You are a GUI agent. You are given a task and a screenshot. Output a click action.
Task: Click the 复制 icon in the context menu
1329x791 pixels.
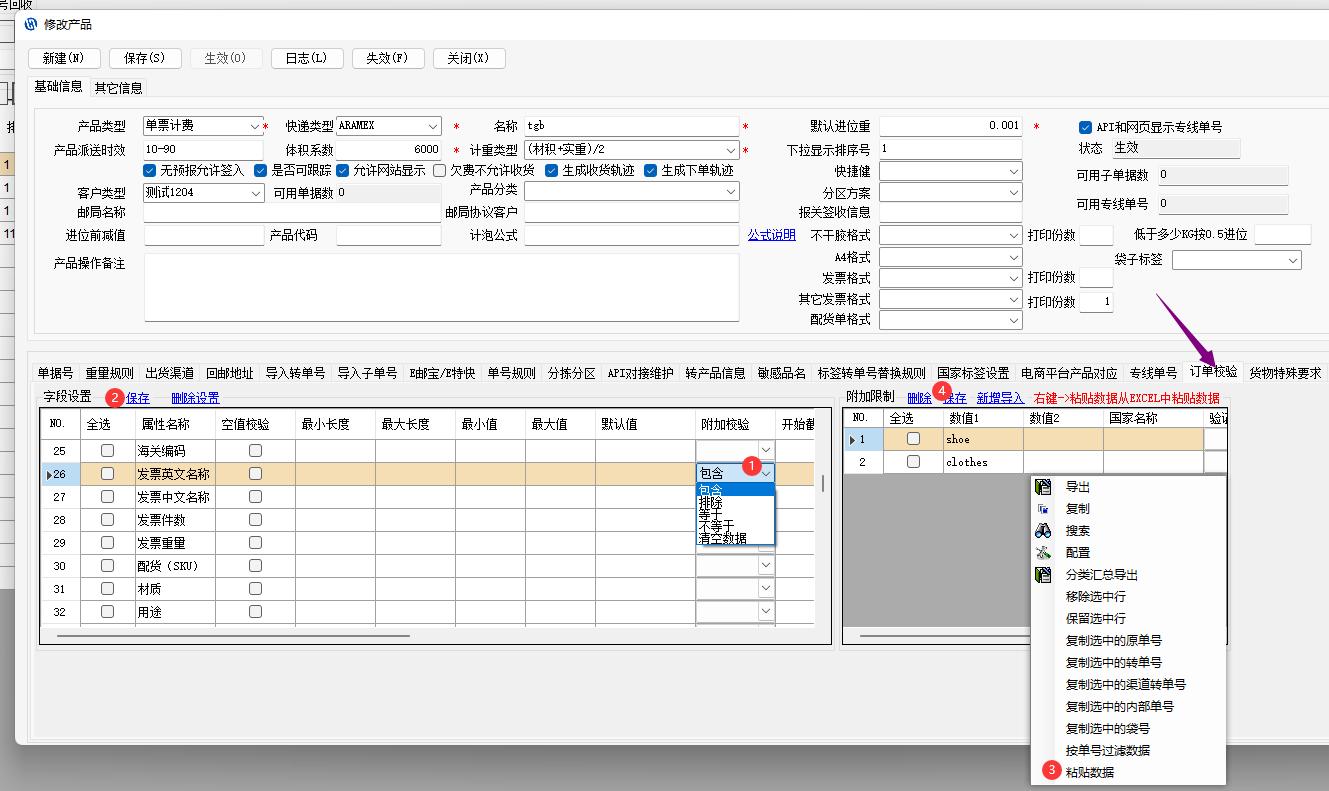point(1043,509)
